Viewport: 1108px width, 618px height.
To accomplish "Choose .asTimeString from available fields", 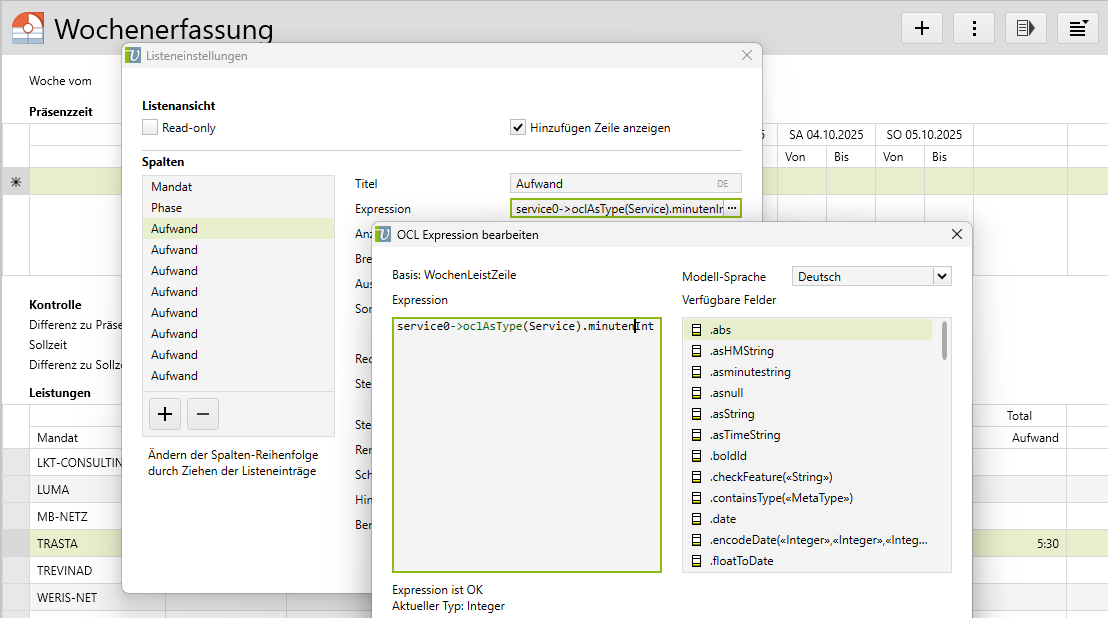I will 745,435.
